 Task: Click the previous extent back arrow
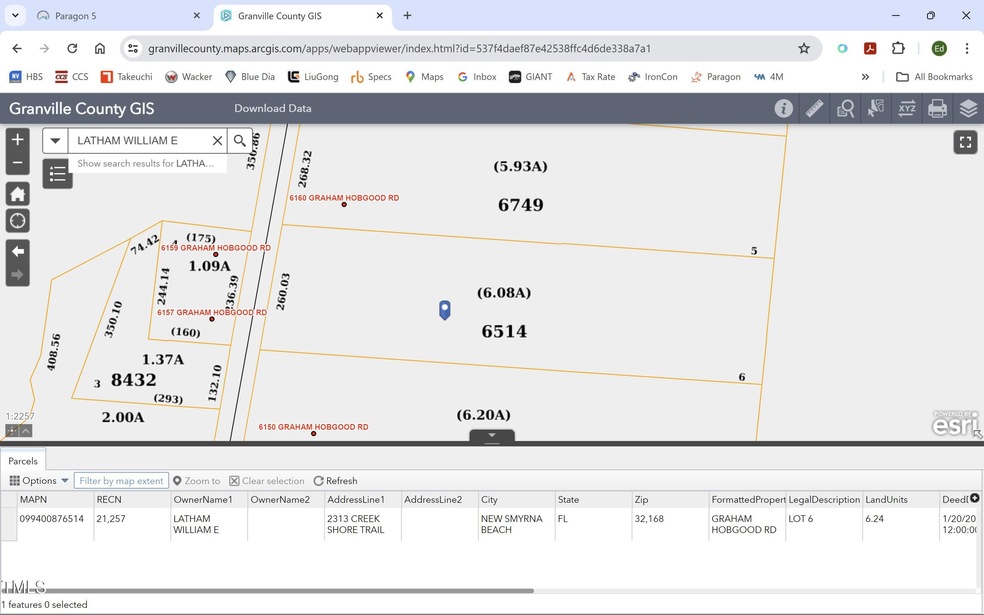pyautogui.click(x=17, y=252)
